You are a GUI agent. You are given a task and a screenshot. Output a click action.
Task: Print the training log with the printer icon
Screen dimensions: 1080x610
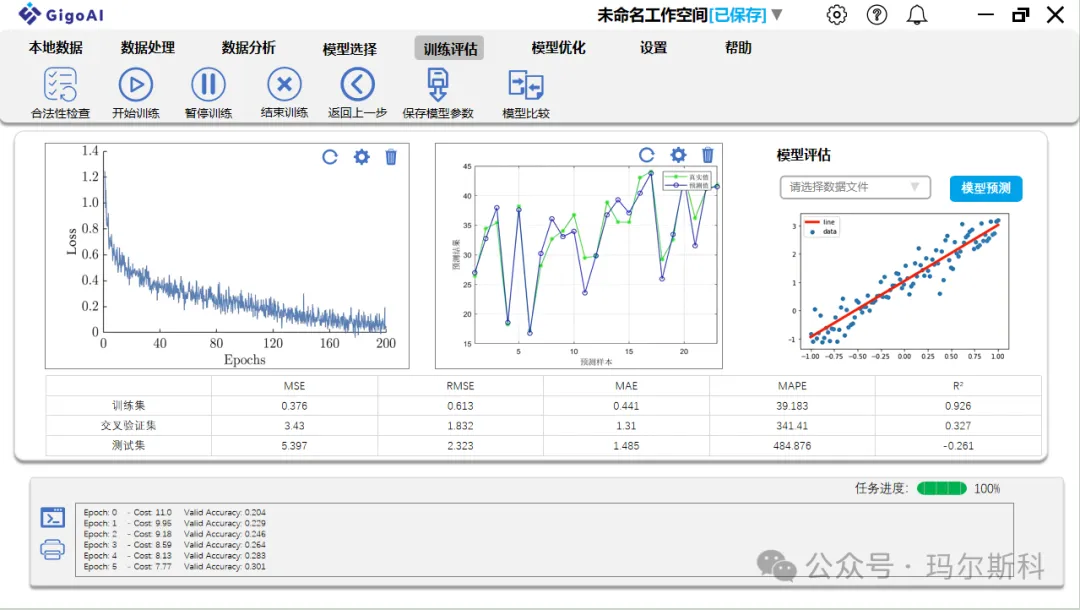coord(53,549)
